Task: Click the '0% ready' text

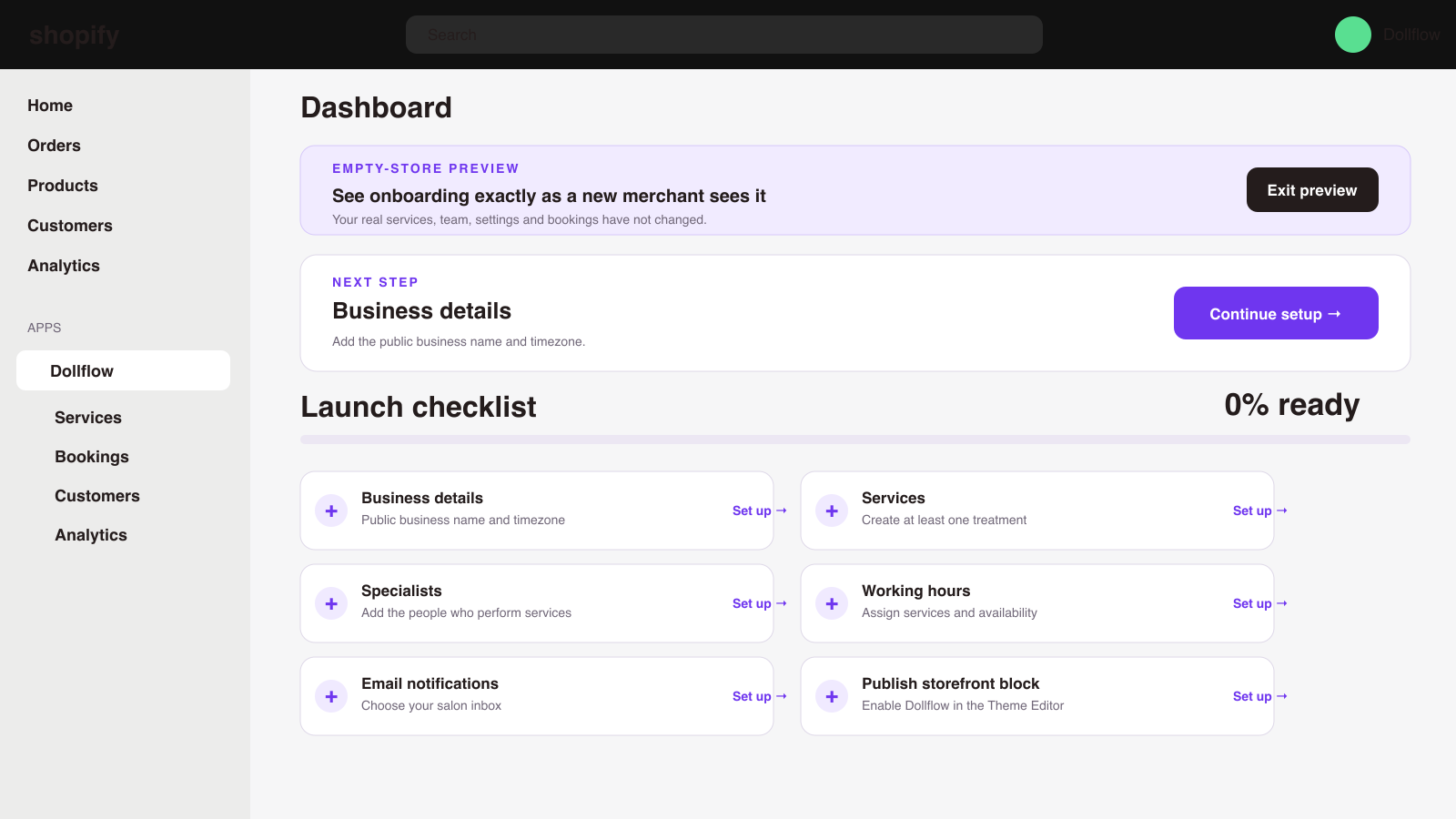Action: point(1292,404)
